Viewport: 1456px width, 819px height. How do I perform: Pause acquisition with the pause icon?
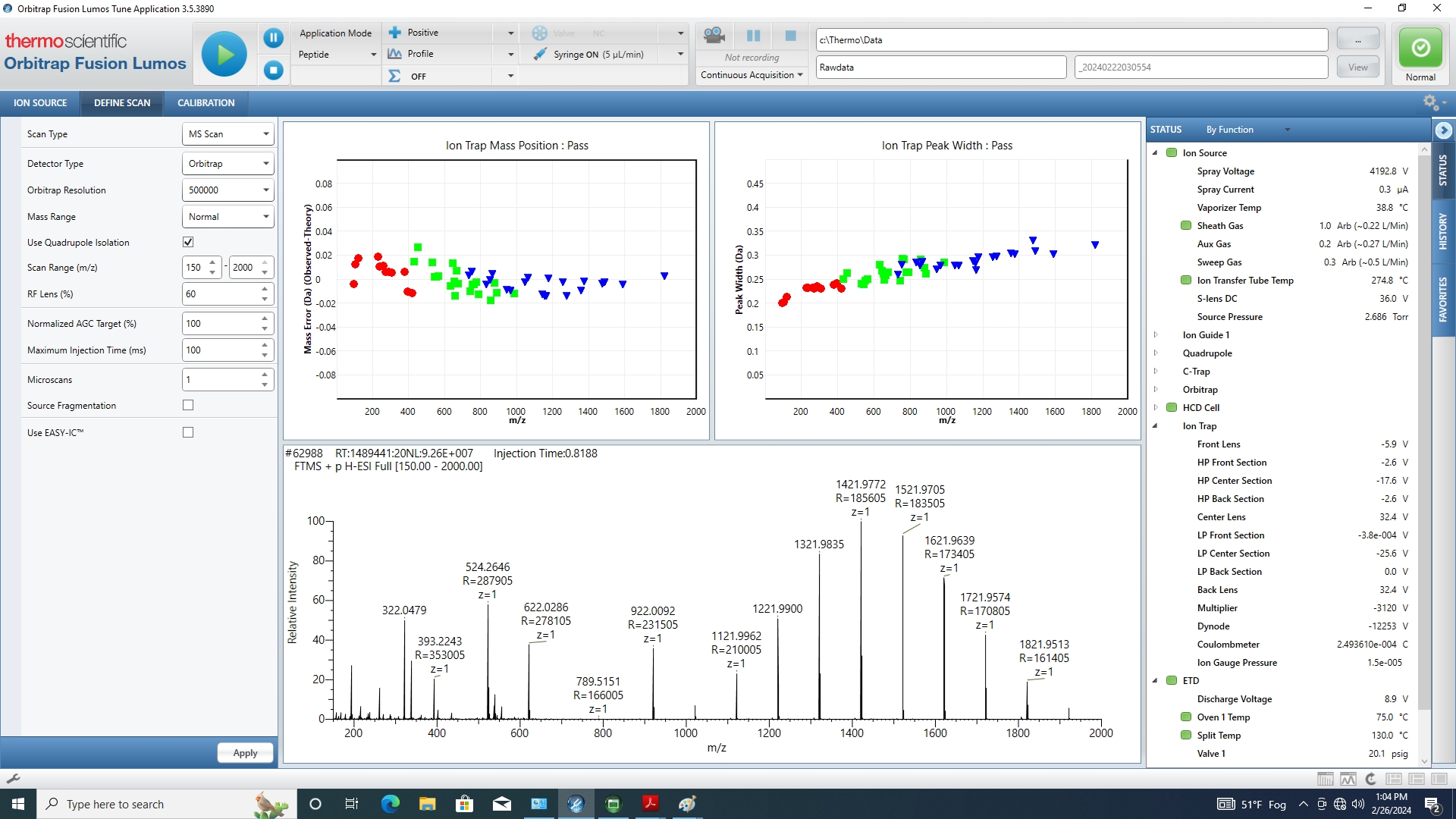pyautogui.click(x=273, y=37)
